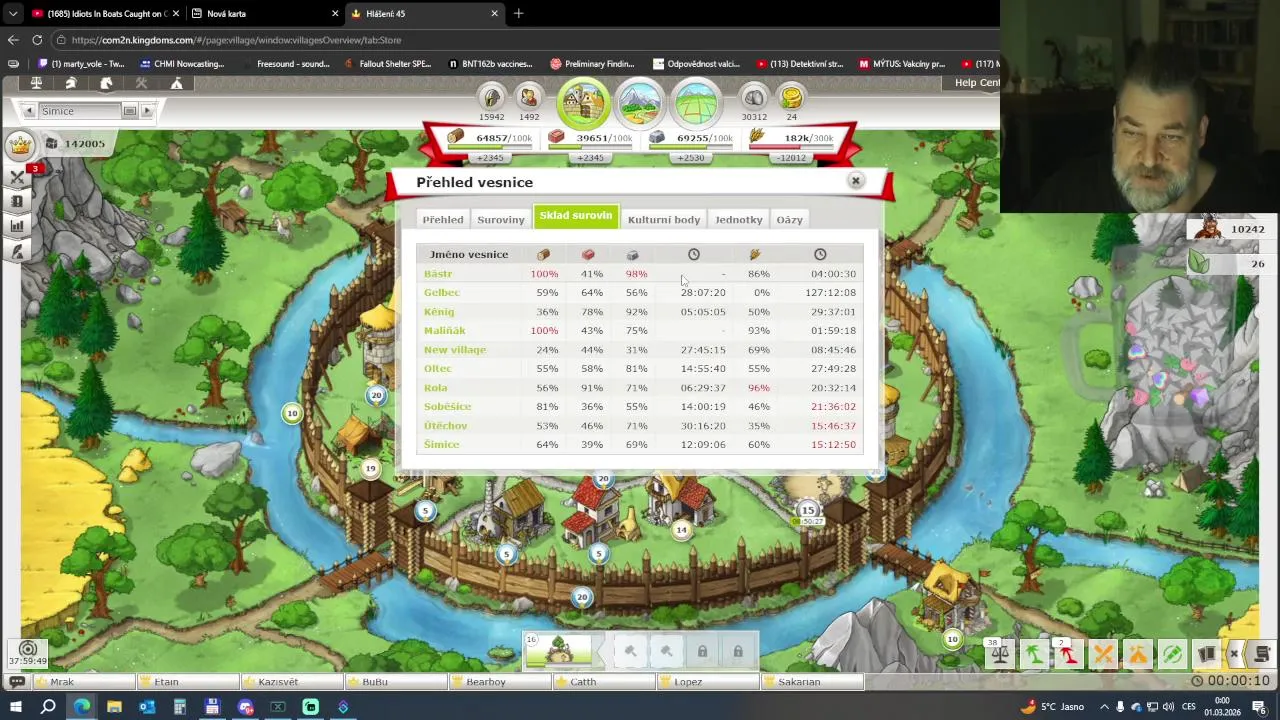Open the New village link
The width and height of the screenshot is (1280, 720).
[455, 350]
